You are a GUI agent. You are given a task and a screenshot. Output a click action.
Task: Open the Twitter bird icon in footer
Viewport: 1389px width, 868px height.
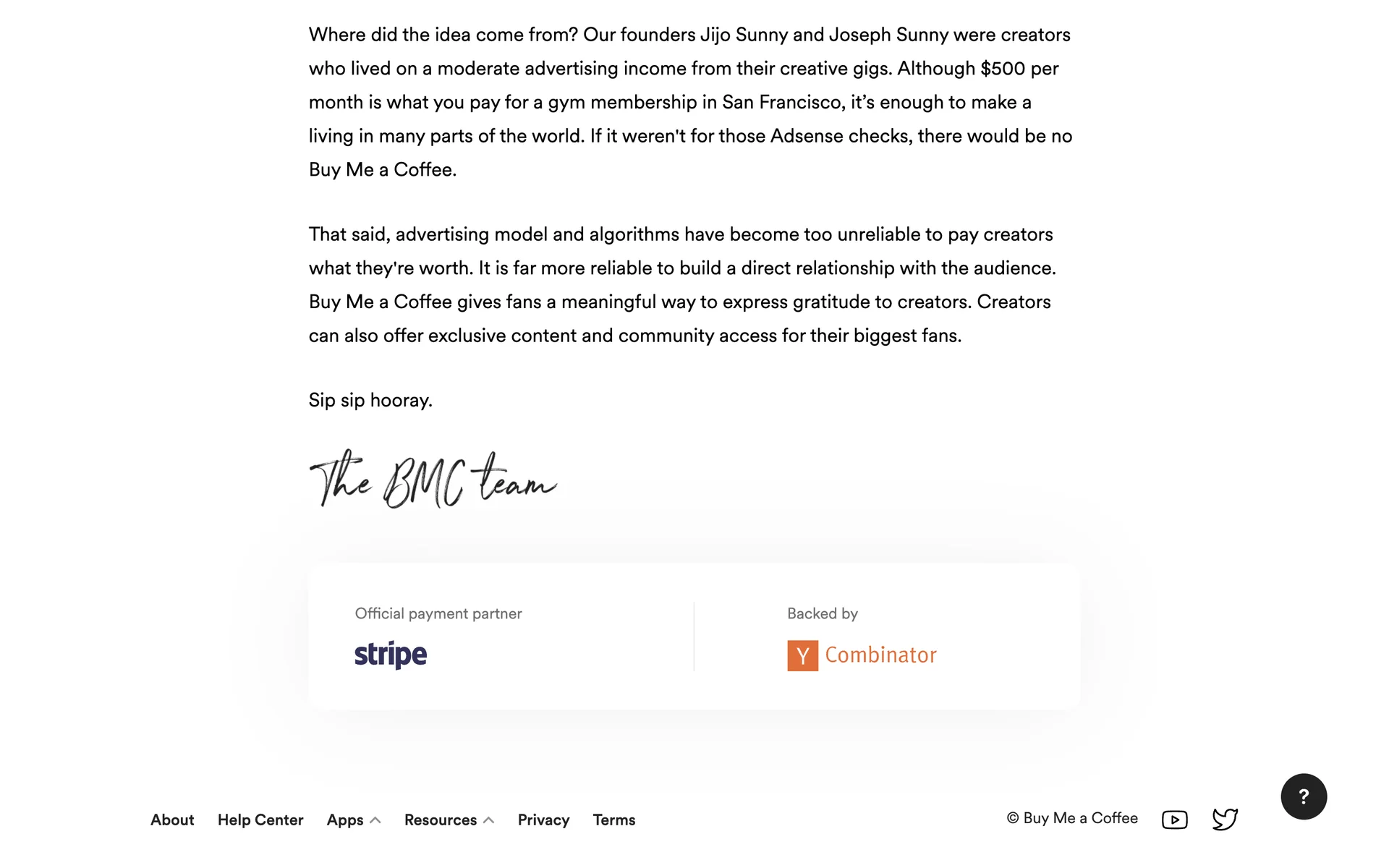(x=1225, y=819)
